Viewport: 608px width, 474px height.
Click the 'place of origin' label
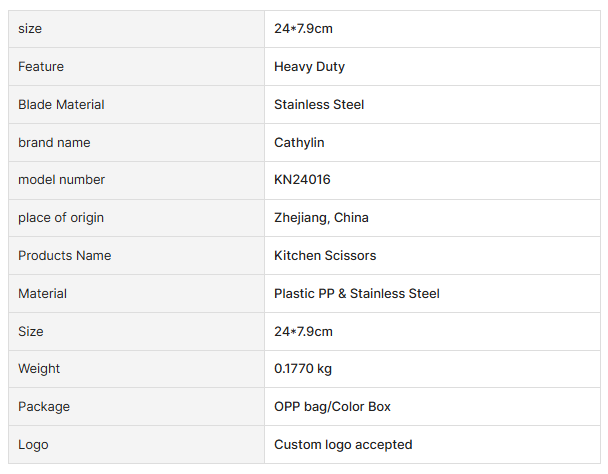click(x=61, y=218)
